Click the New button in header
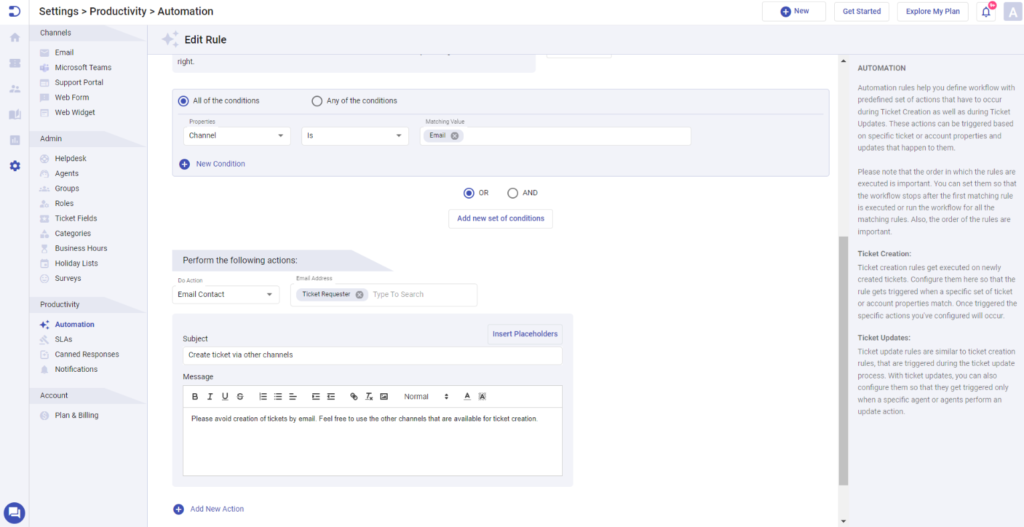The height and width of the screenshot is (527, 1024). (x=794, y=12)
